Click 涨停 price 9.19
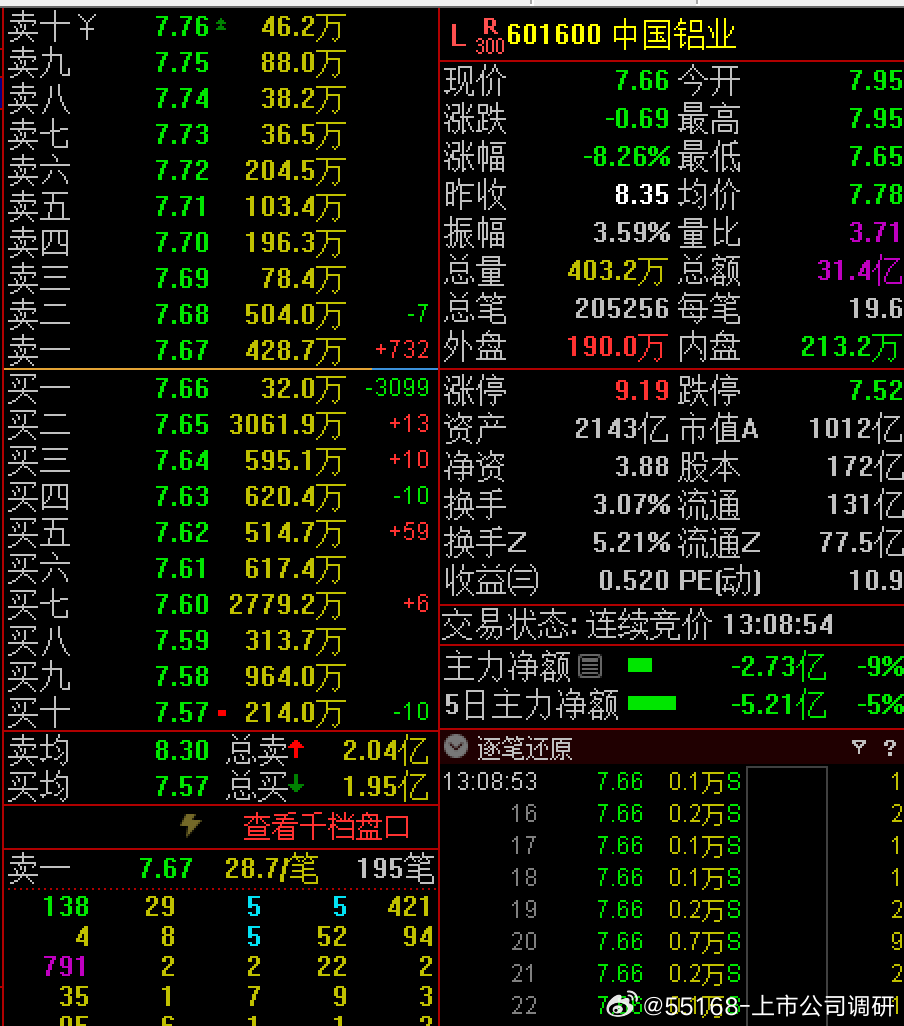Screen dimensions: 904x1026 coord(642,391)
